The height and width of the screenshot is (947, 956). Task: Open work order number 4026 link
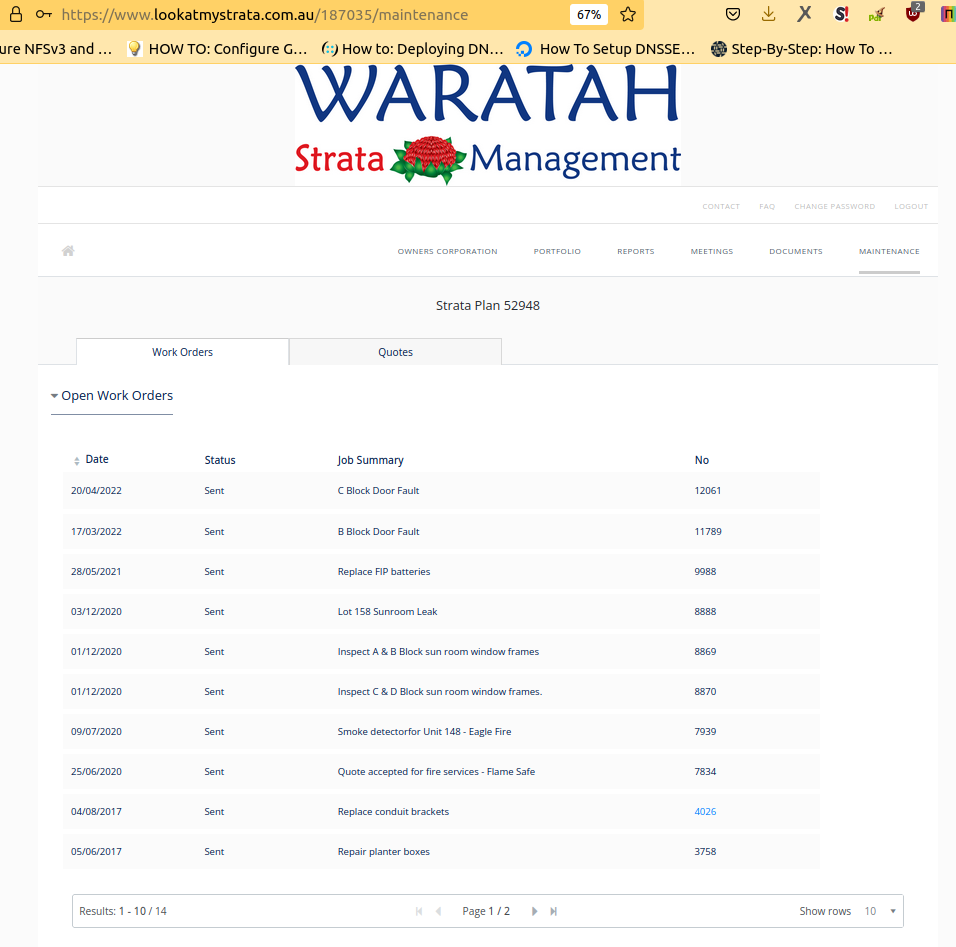[x=705, y=812]
